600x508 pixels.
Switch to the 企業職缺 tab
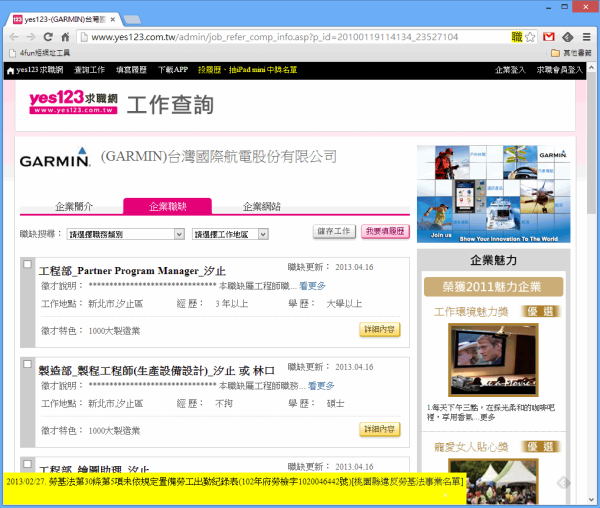(x=167, y=207)
